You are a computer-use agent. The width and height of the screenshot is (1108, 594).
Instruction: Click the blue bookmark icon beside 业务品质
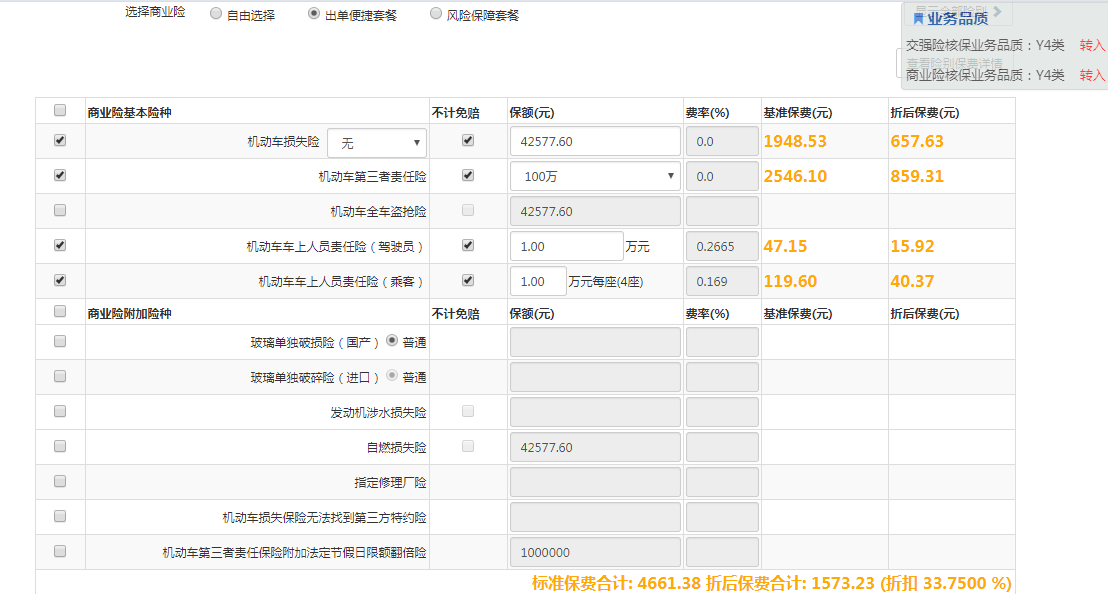coord(919,18)
